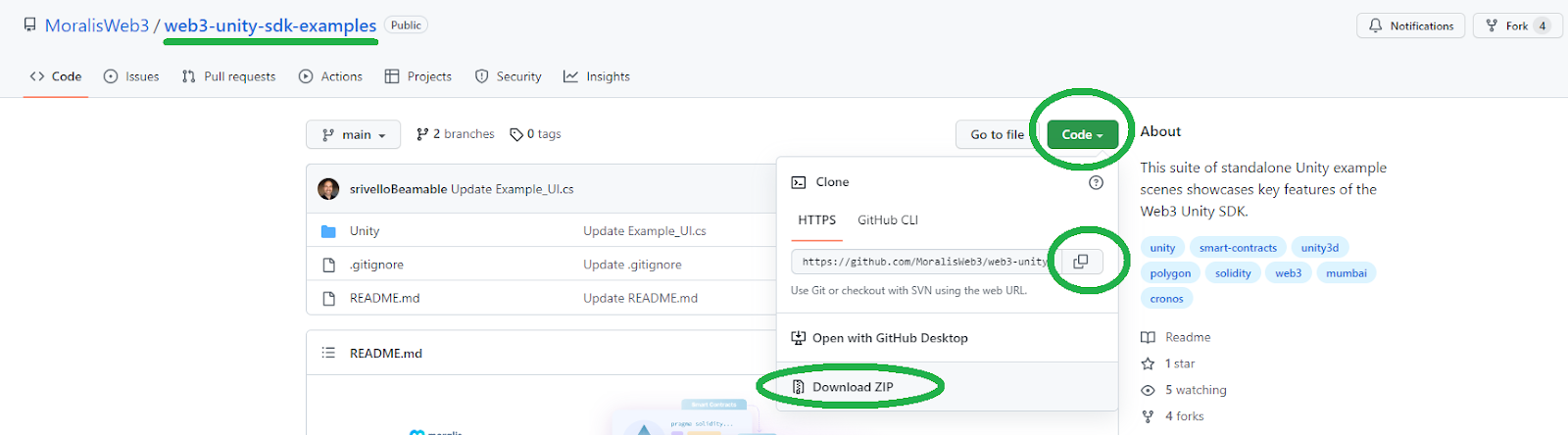
Task: Switch to the Issues tab
Action: pyautogui.click(x=131, y=76)
